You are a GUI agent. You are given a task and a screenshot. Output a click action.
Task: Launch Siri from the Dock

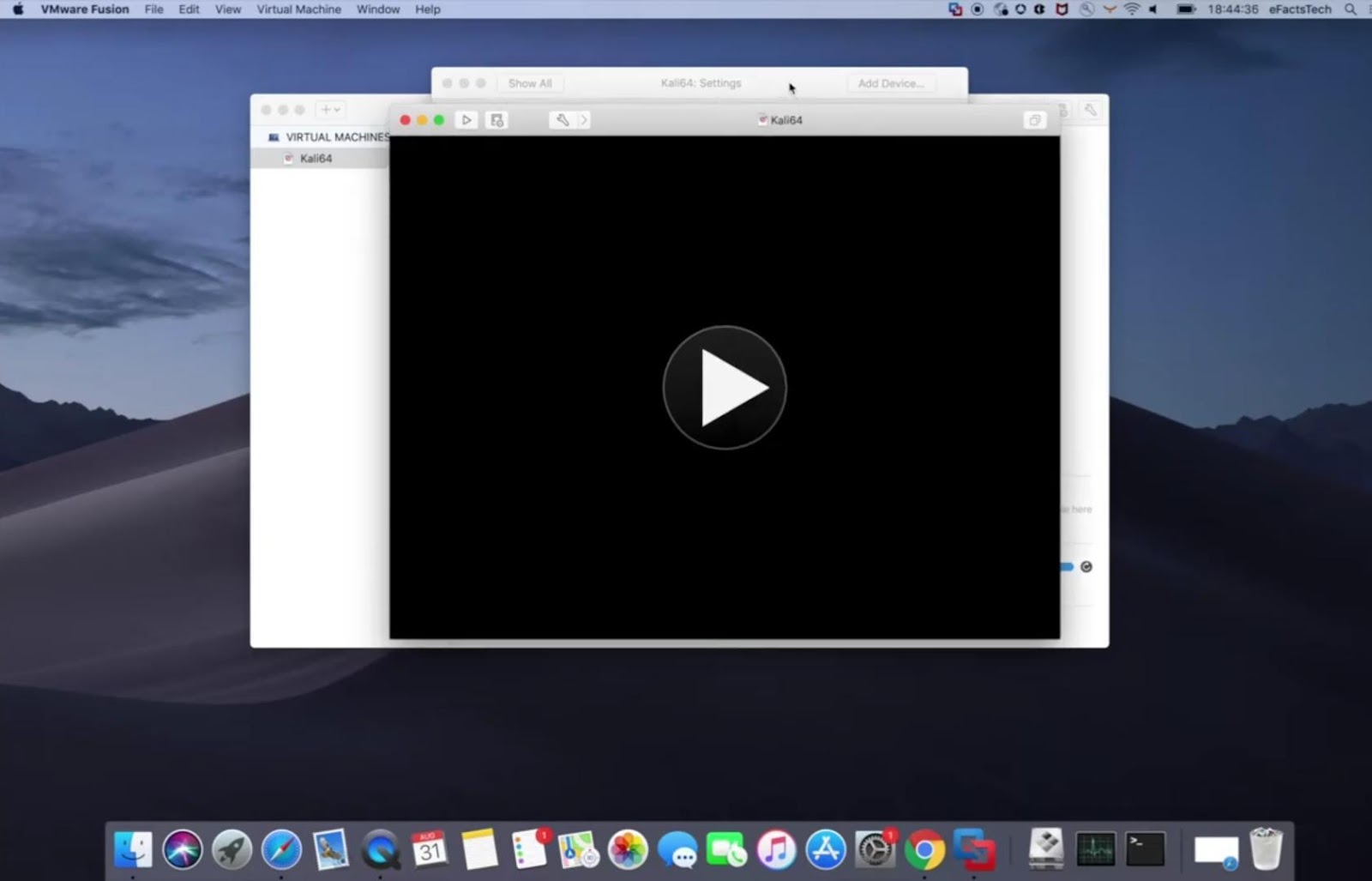coord(183,849)
